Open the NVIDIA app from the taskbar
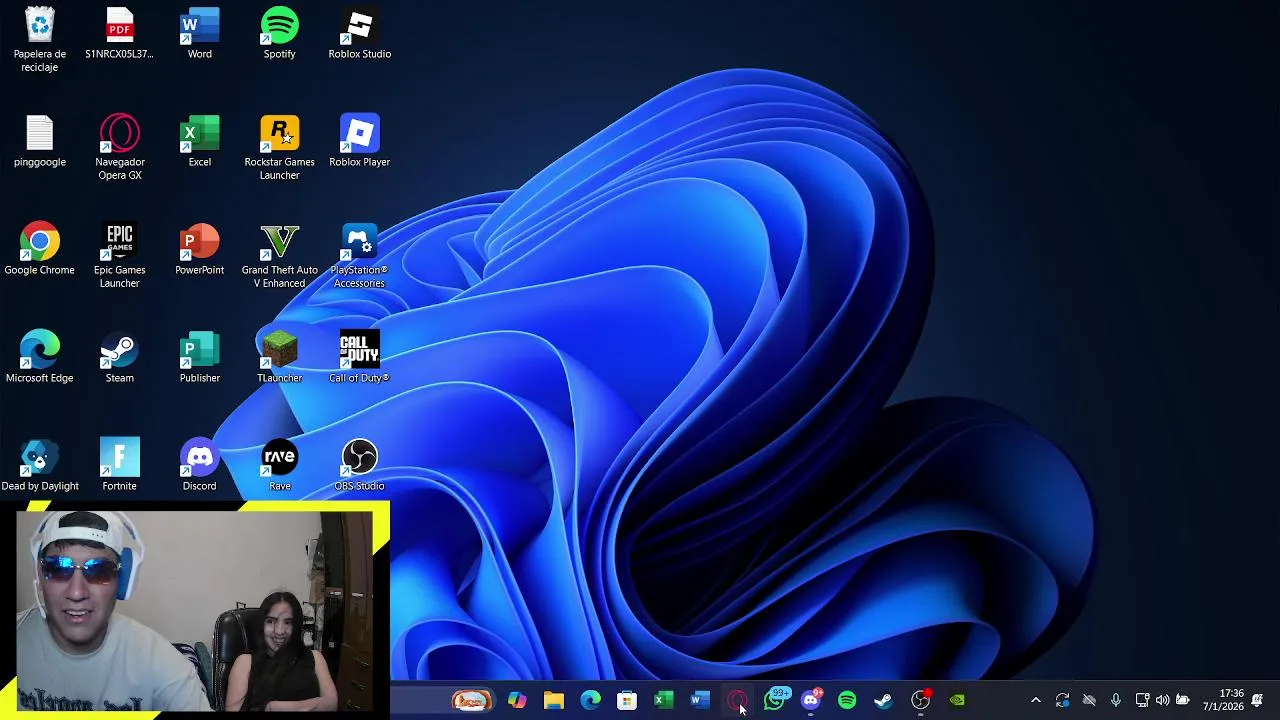Screen dimensions: 1280x720 (957, 700)
